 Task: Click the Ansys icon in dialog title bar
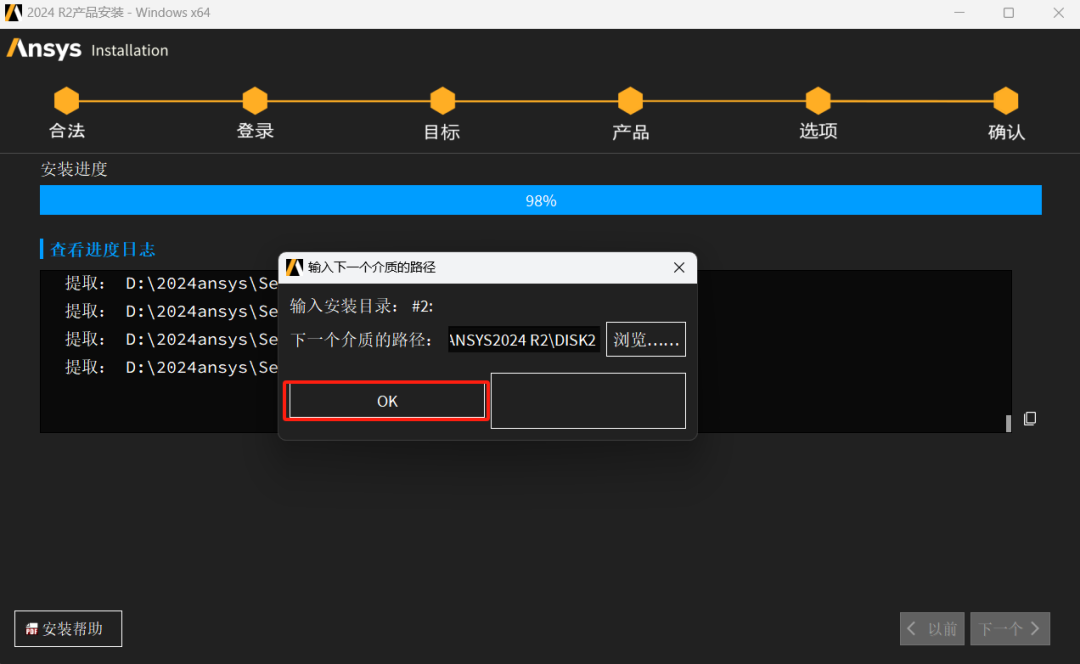(294, 267)
